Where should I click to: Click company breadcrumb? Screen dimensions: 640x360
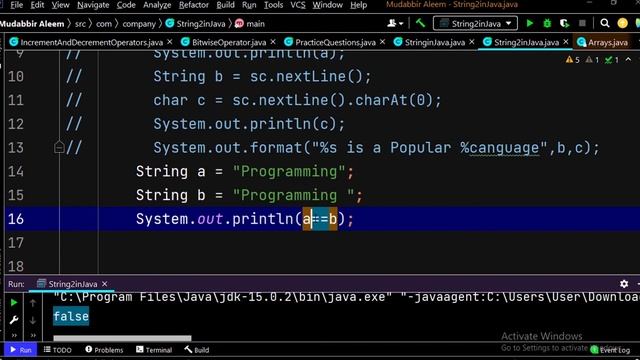coord(139,24)
